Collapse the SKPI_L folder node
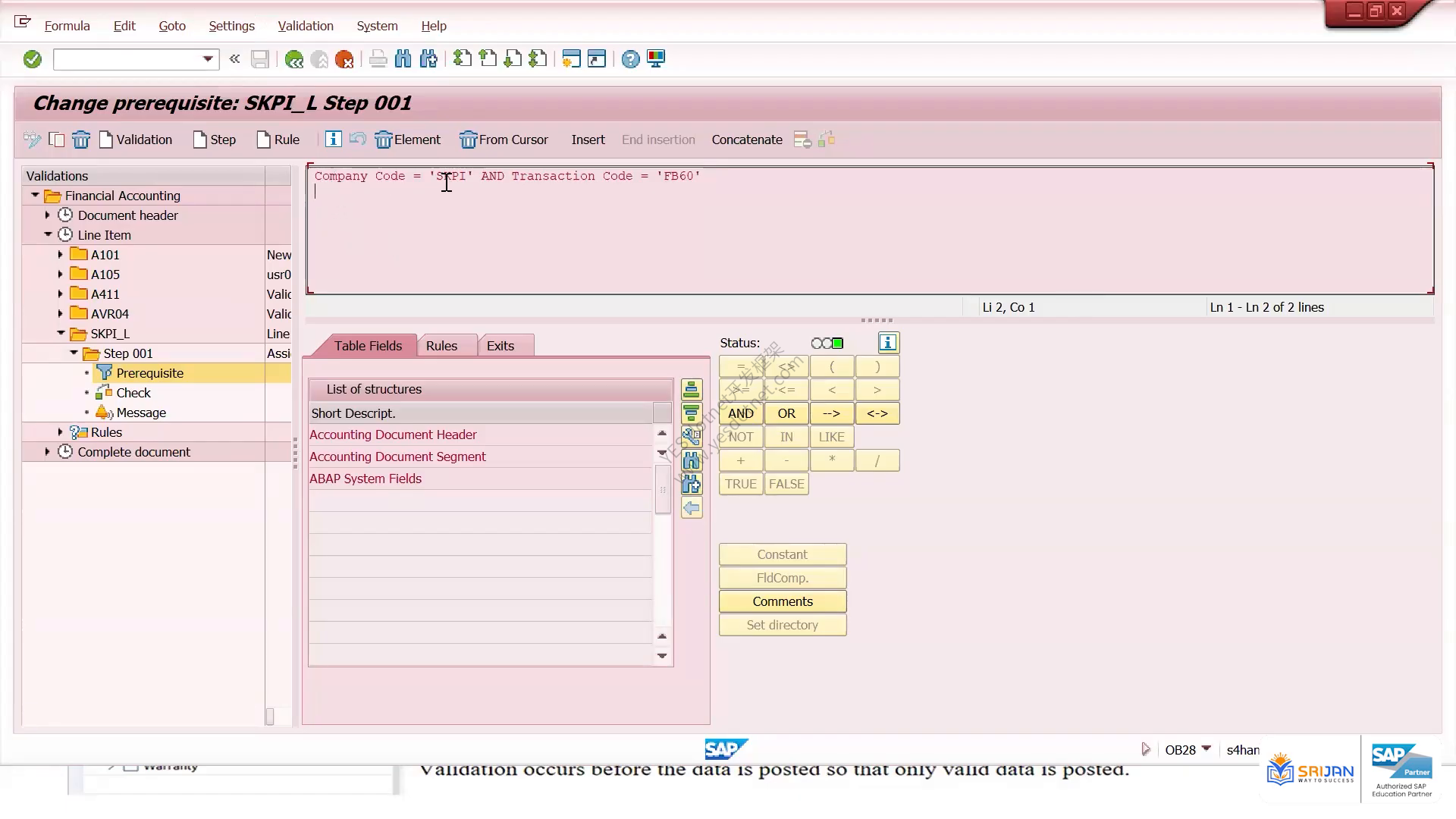Image resolution: width=1456 pixels, height=819 pixels. 61,334
